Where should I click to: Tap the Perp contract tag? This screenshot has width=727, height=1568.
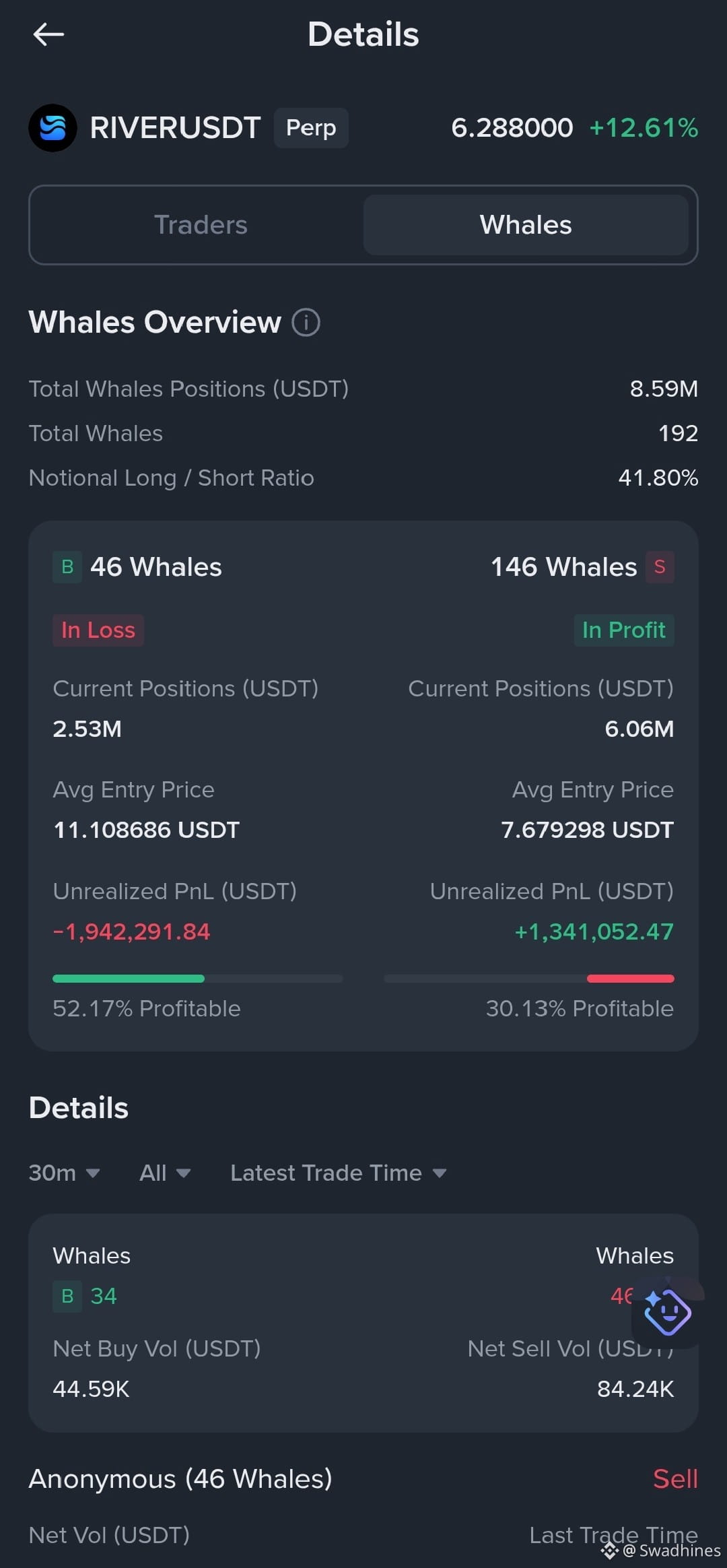click(311, 127)
